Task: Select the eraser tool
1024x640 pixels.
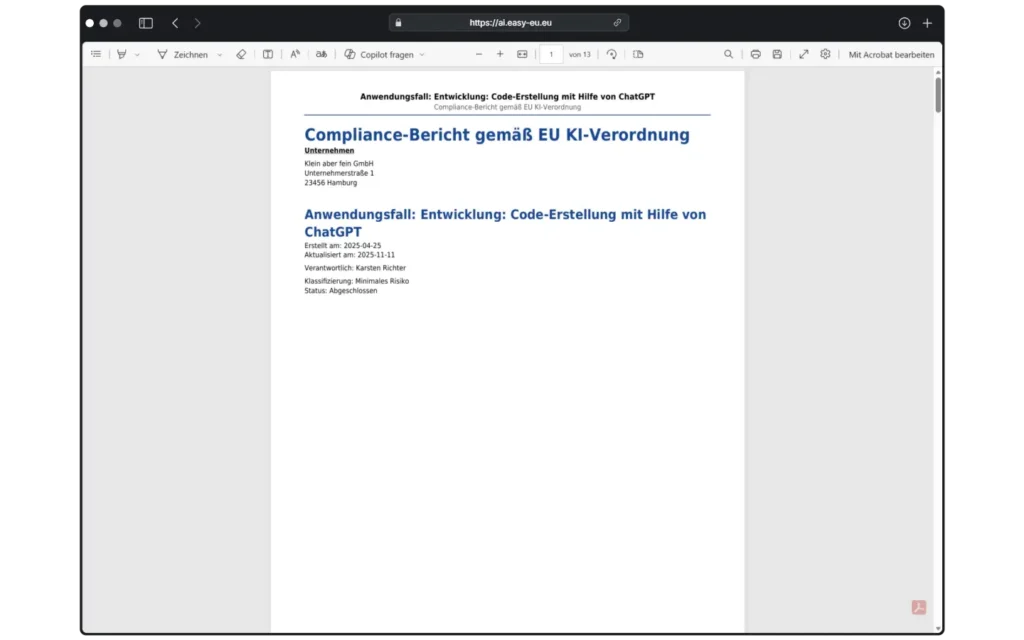Action: (x=241, y=54)
